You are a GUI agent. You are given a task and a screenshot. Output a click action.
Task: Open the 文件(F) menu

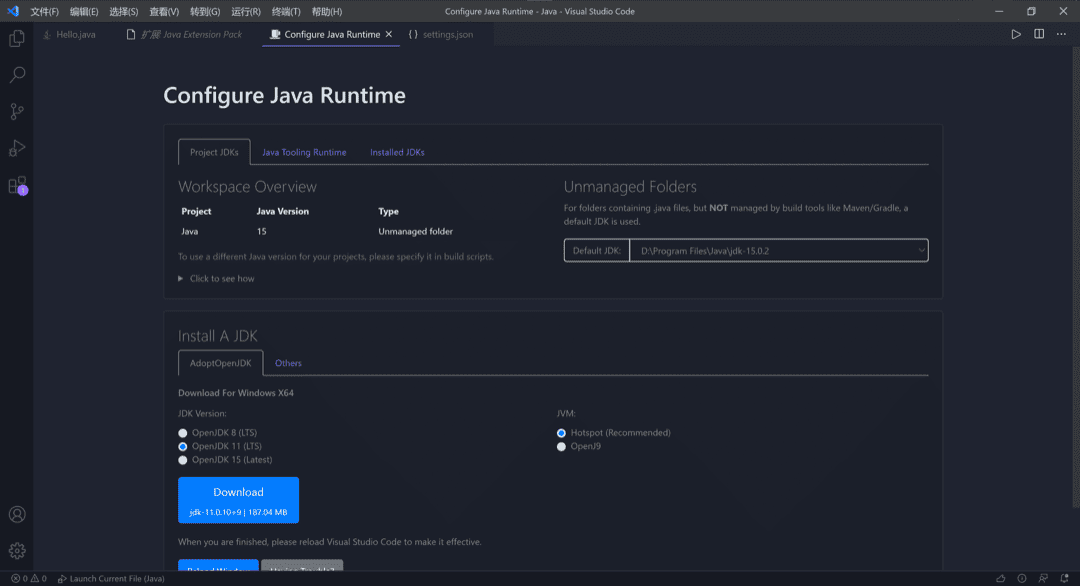point(44,12)
